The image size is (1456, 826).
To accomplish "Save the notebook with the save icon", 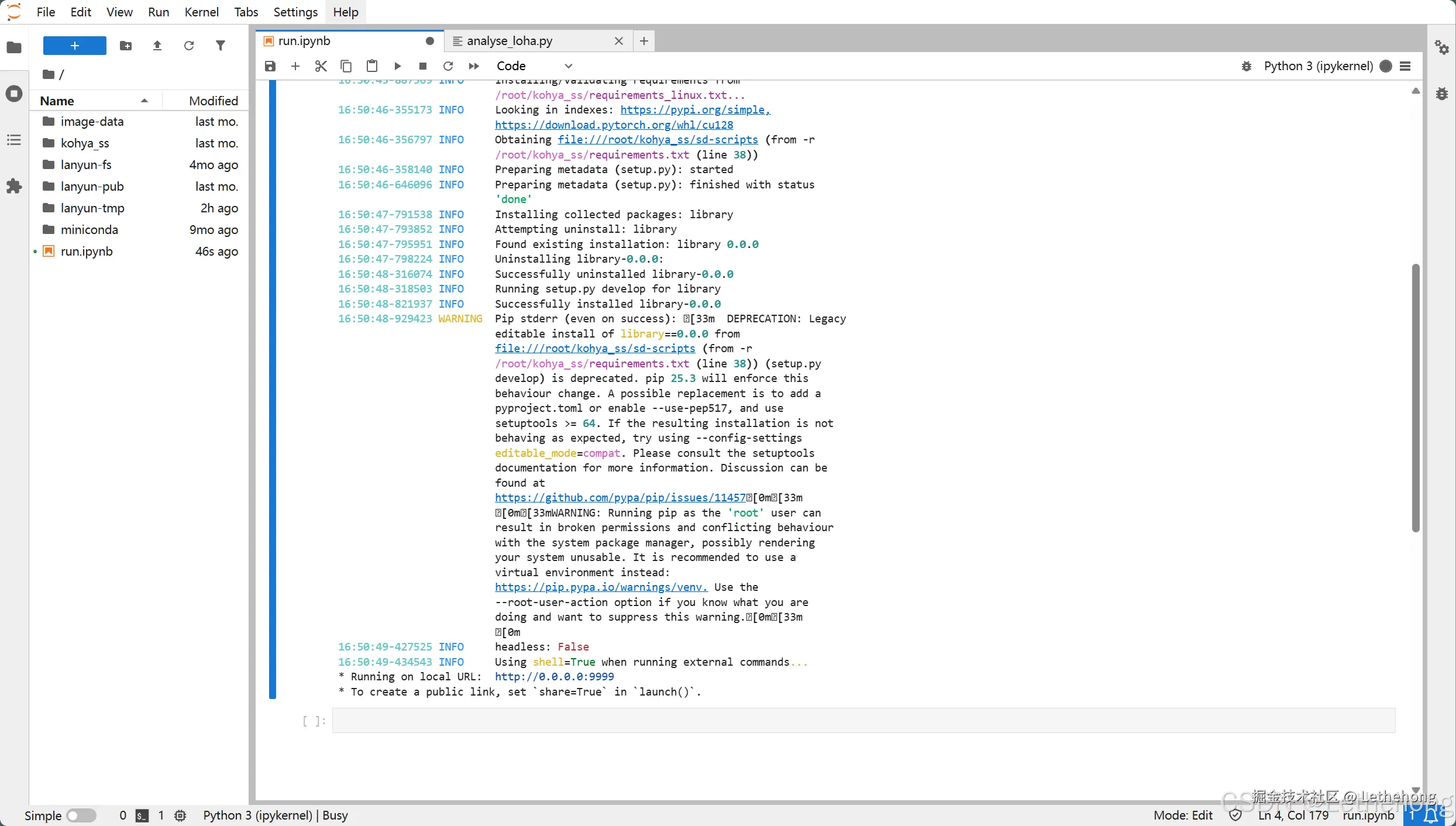I will (270, 66).
